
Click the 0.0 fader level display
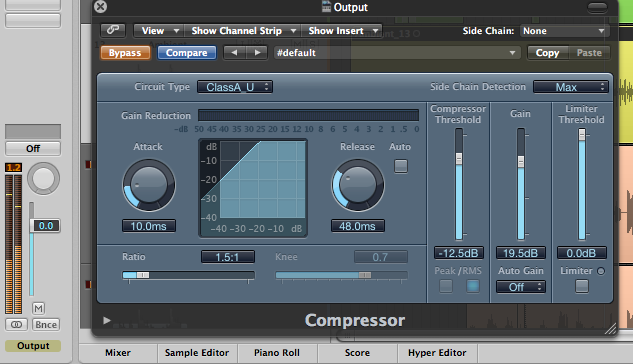(46, 226)
